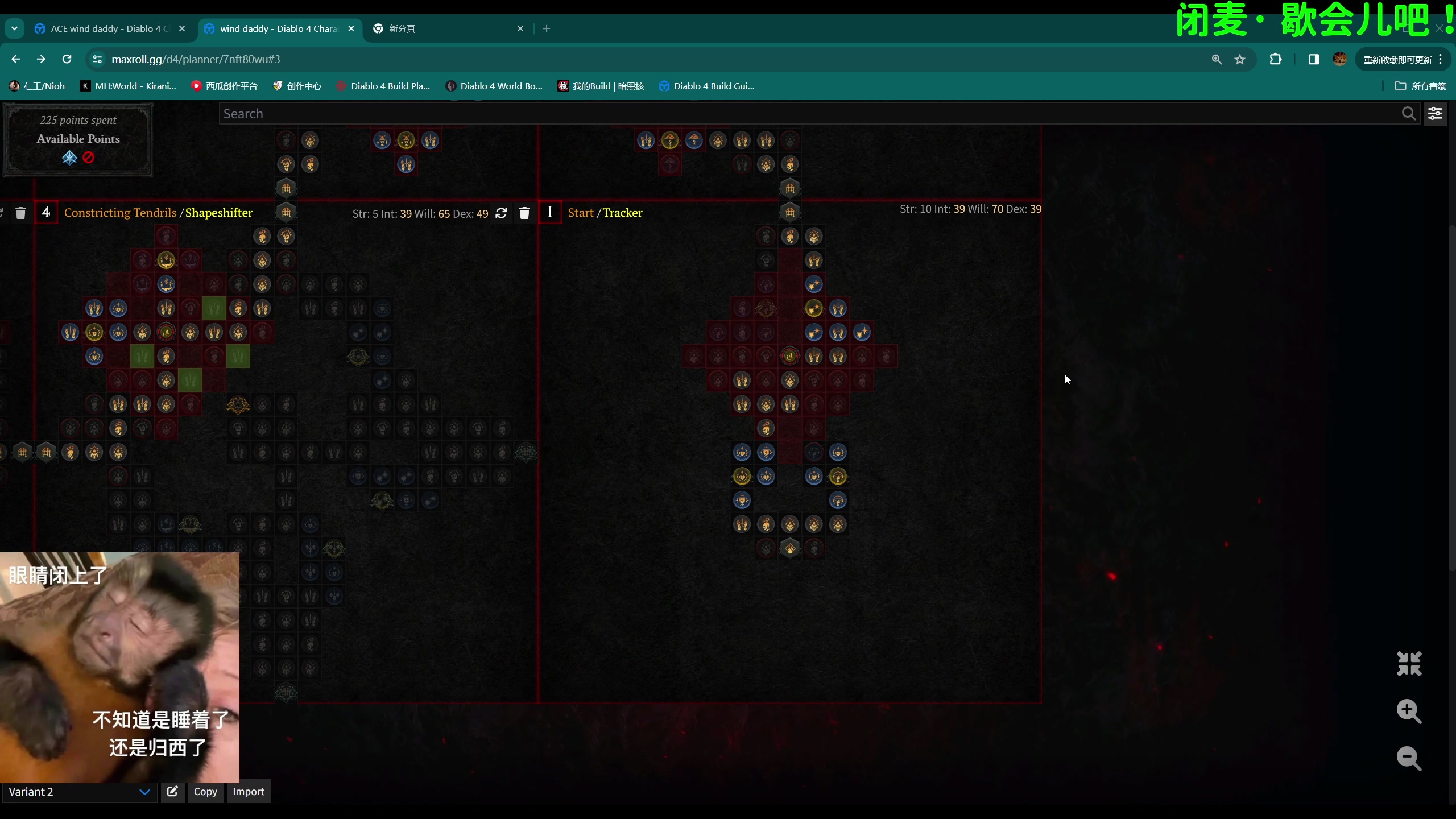The height and width of the screenshot is (819, 1456).
Task: Switch to ACE wind daddy tab
Action: [110, 28]
